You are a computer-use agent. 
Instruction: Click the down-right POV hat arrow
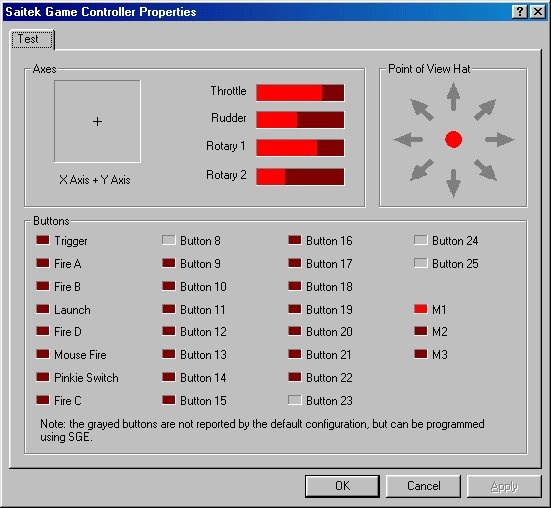pos(485,170)
